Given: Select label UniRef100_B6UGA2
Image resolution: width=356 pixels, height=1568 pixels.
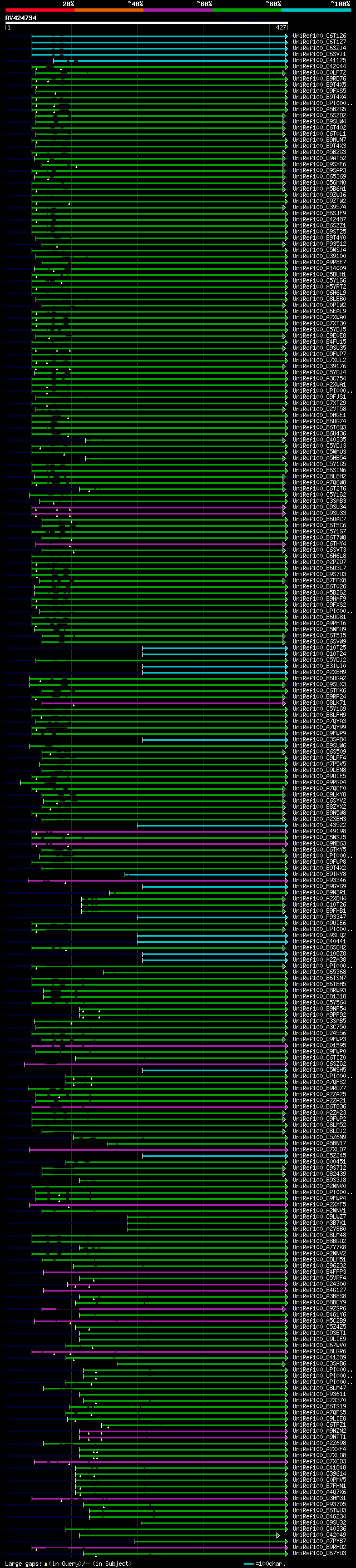Looking at the screenshot, I should point(319,679).
